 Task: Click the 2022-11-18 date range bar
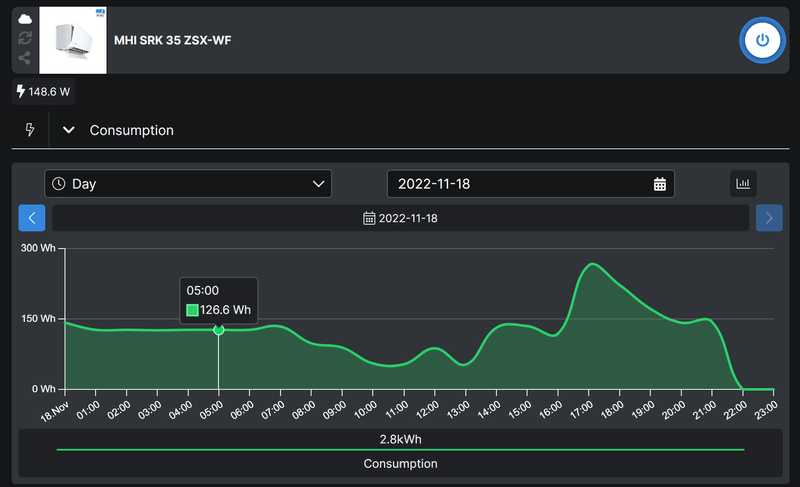click(400, 218)
